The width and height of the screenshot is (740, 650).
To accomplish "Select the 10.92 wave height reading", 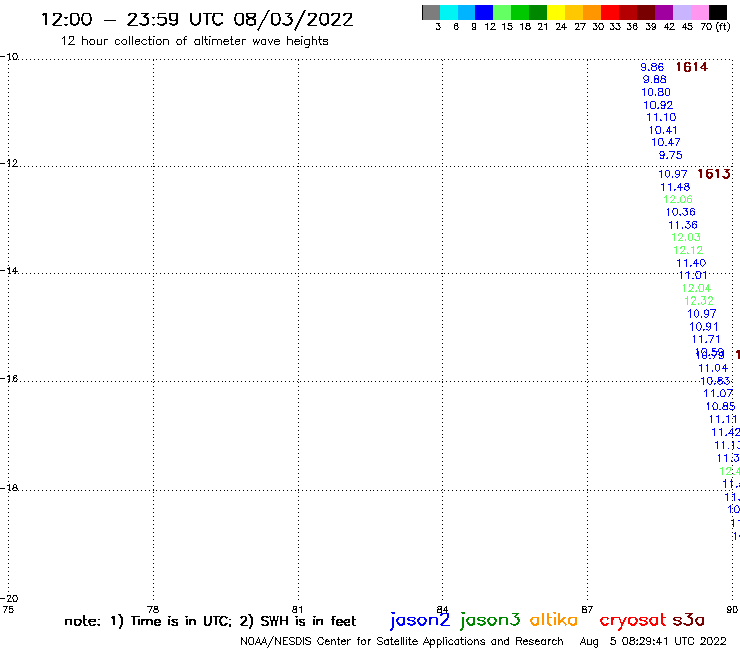I will [x=658, y=105].
